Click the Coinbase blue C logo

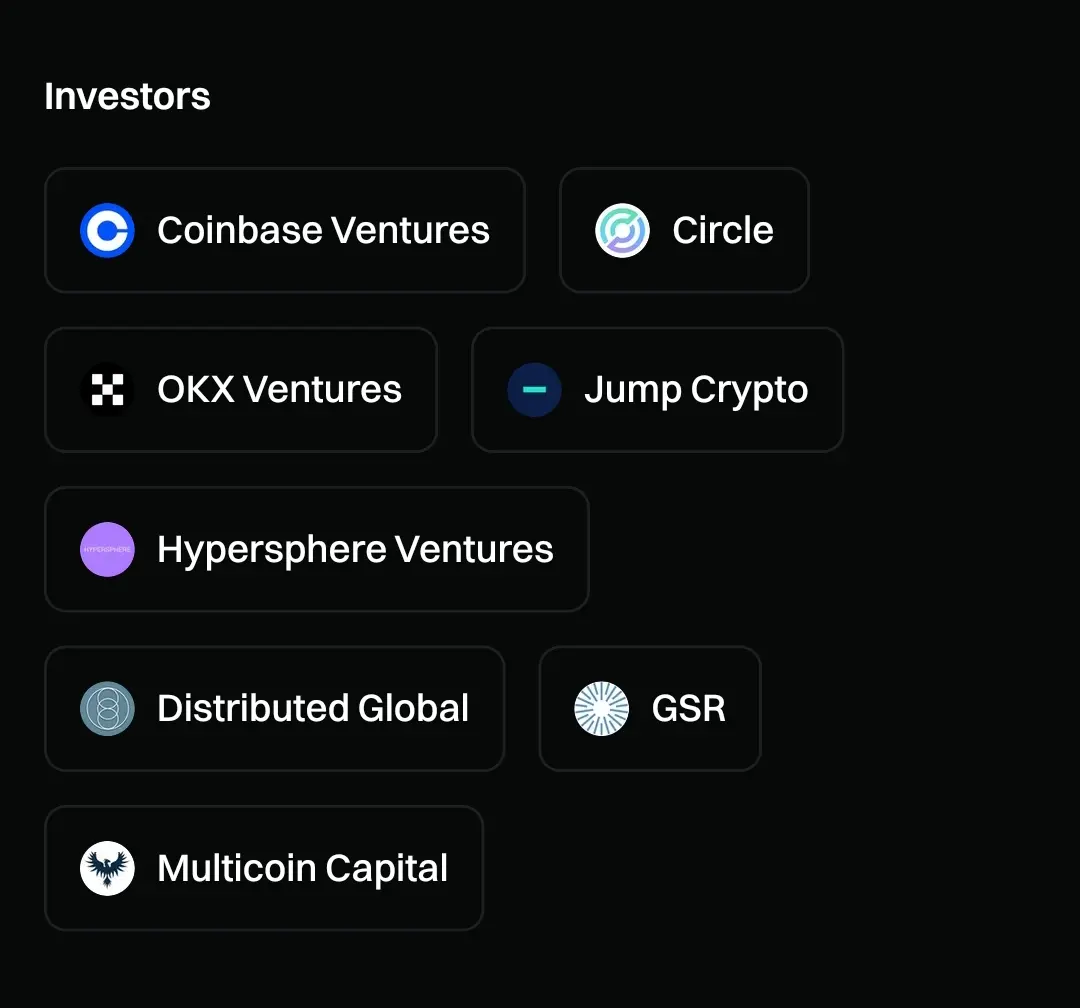pyautogui.click(x=107, y=230)
